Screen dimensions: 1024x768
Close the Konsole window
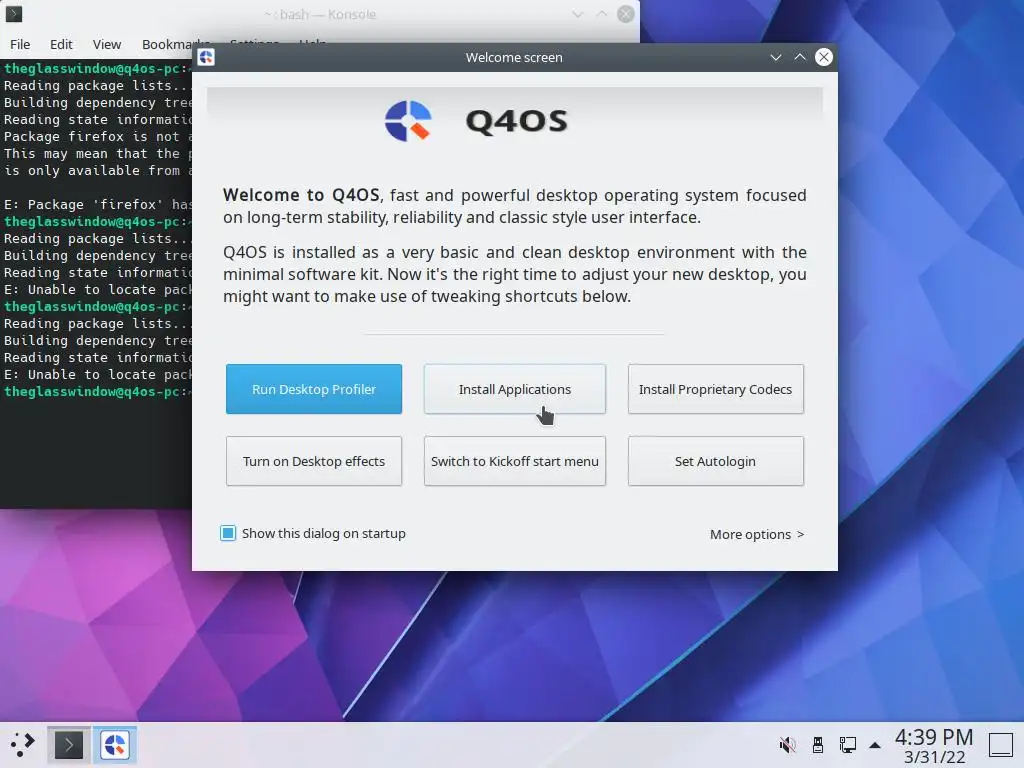626,14
